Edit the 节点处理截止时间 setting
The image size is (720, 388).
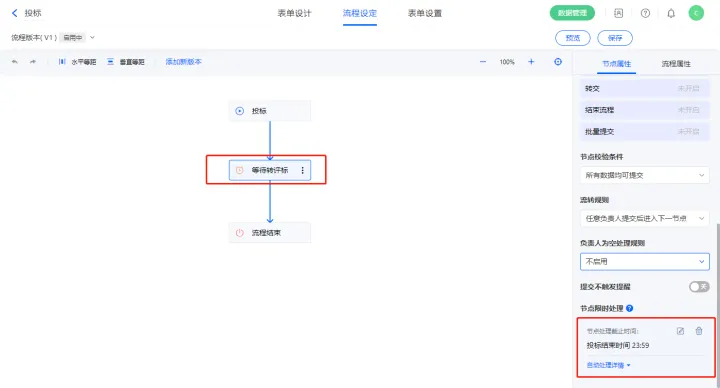(x=681, y=331)
